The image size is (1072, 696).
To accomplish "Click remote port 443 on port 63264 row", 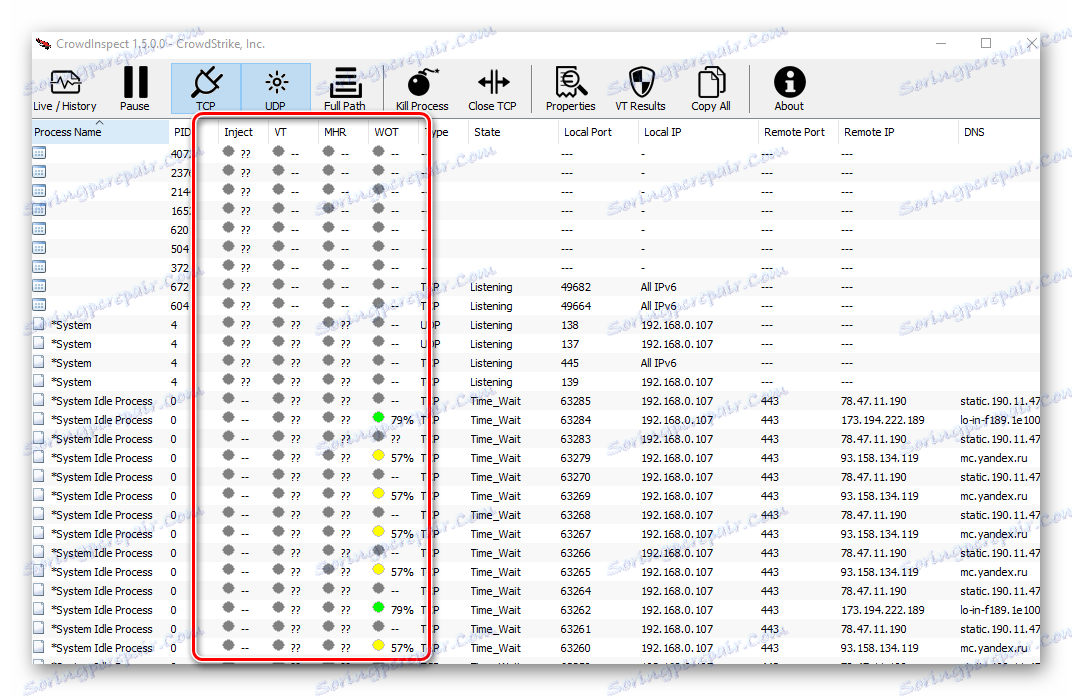I will (x=770, y=591).
